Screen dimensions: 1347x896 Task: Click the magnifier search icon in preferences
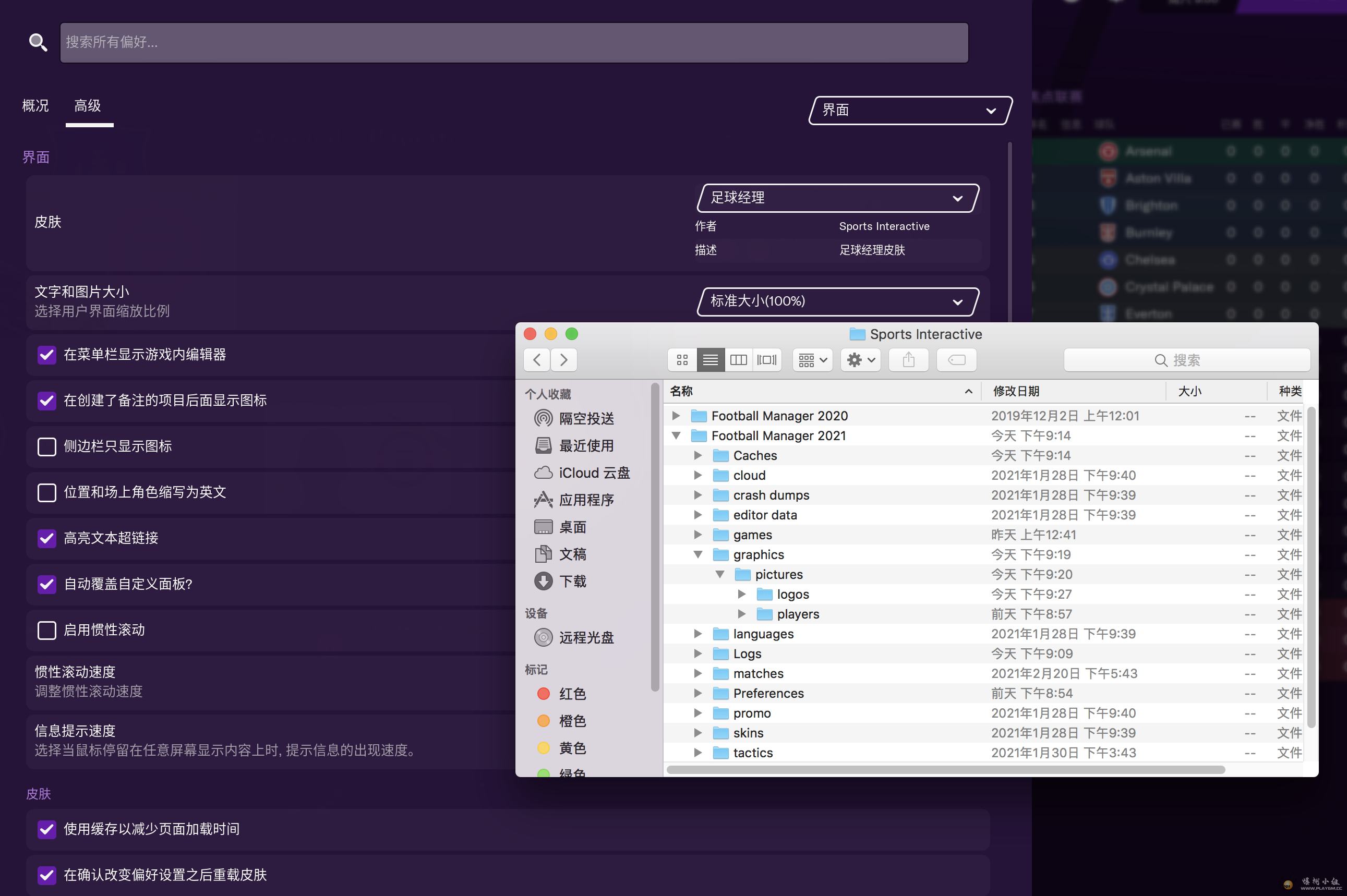38,42
